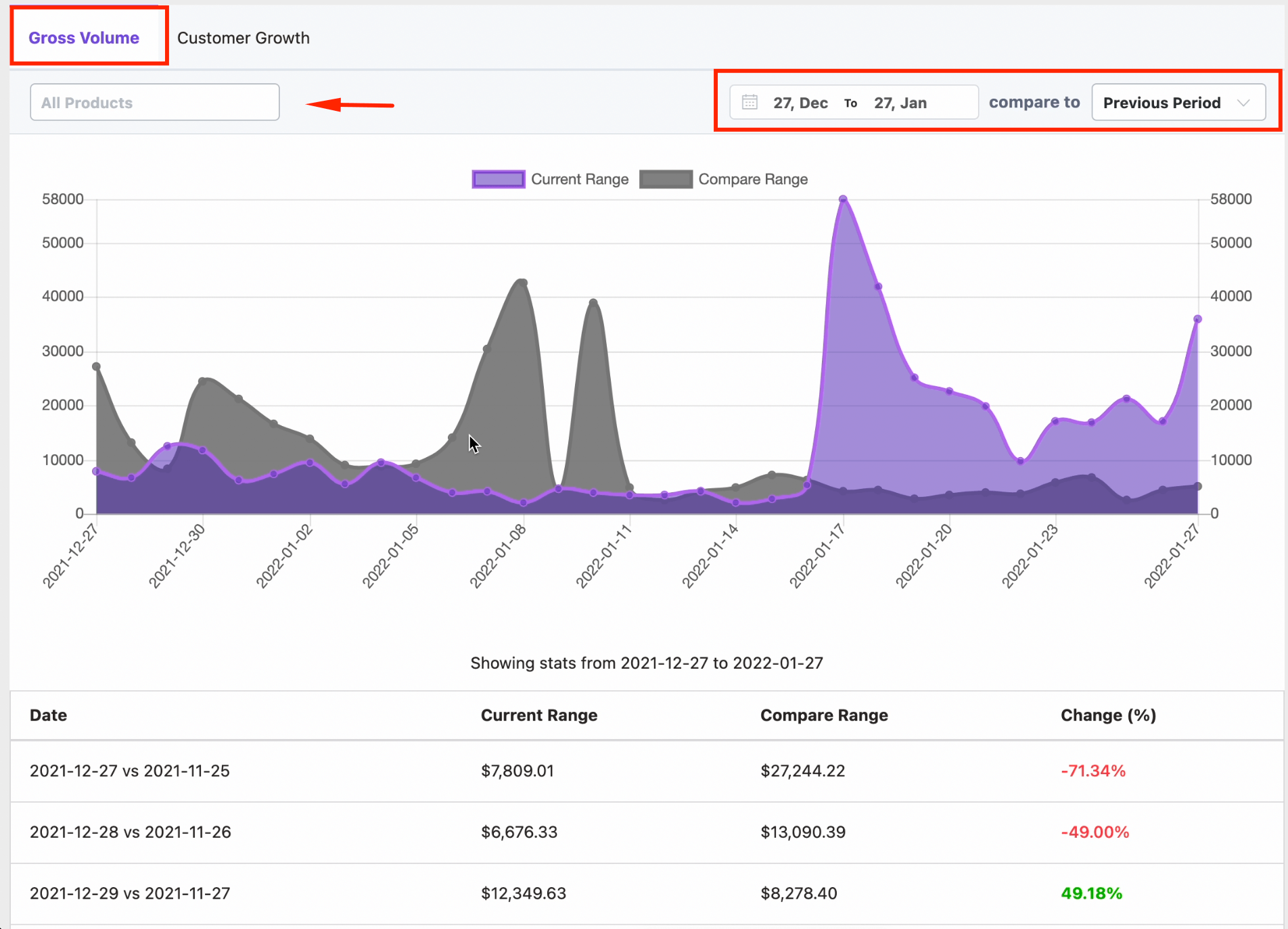Click the Current Range column header
Image resolution: width=1288 pixels, height=929 pixels.
coord(539,715)
